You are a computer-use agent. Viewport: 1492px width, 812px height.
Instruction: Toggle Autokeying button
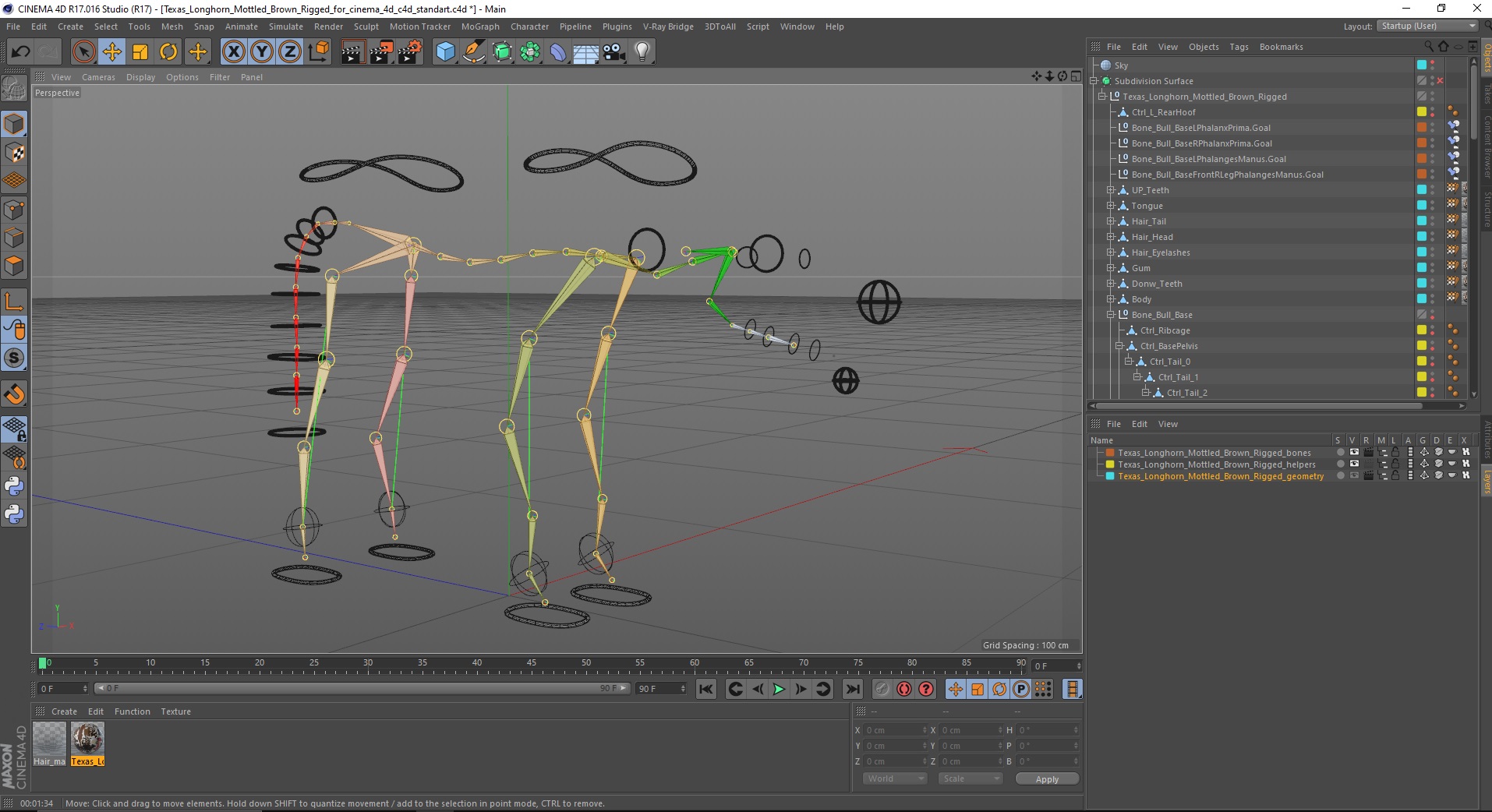pyautogui.click(x=904, y=689)
